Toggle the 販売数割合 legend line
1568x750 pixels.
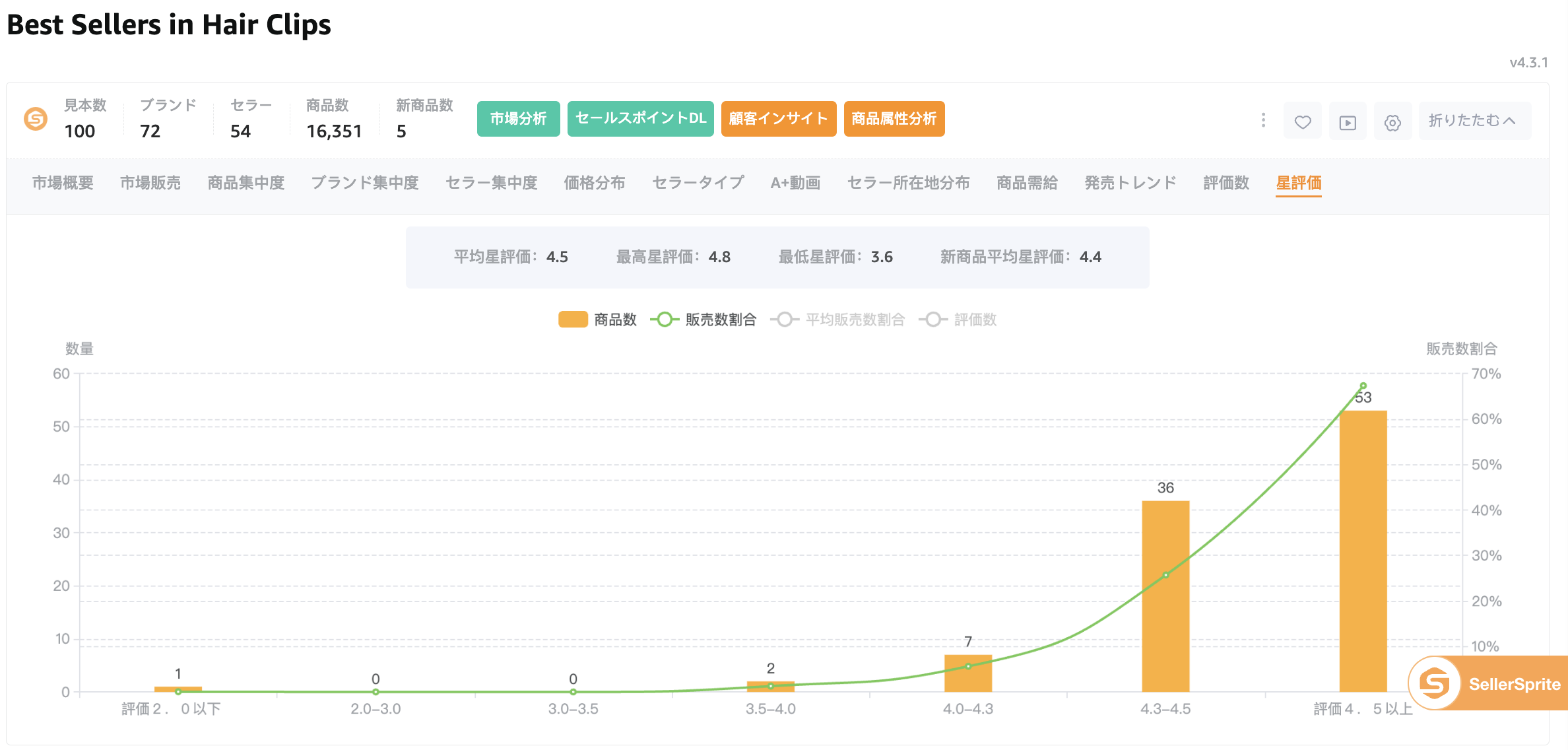click(703, 320)
